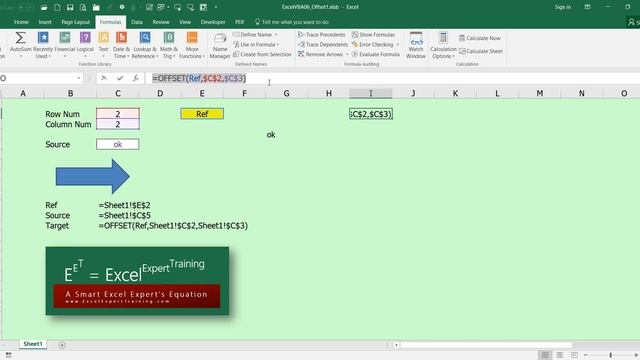Click the horizontal scrollbar

tap(486, 345)
